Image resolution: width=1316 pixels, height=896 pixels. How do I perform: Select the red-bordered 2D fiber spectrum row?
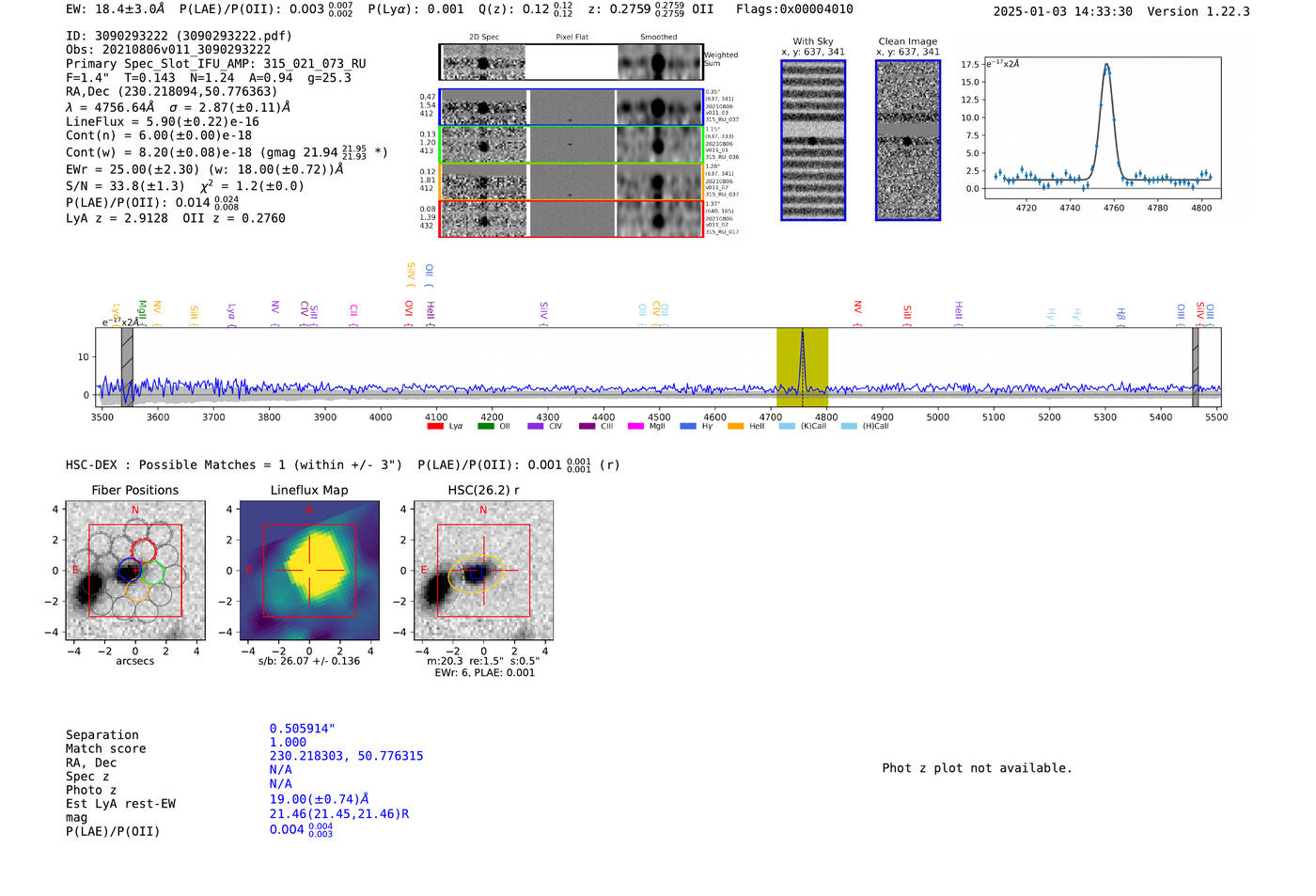pos(571,219)
